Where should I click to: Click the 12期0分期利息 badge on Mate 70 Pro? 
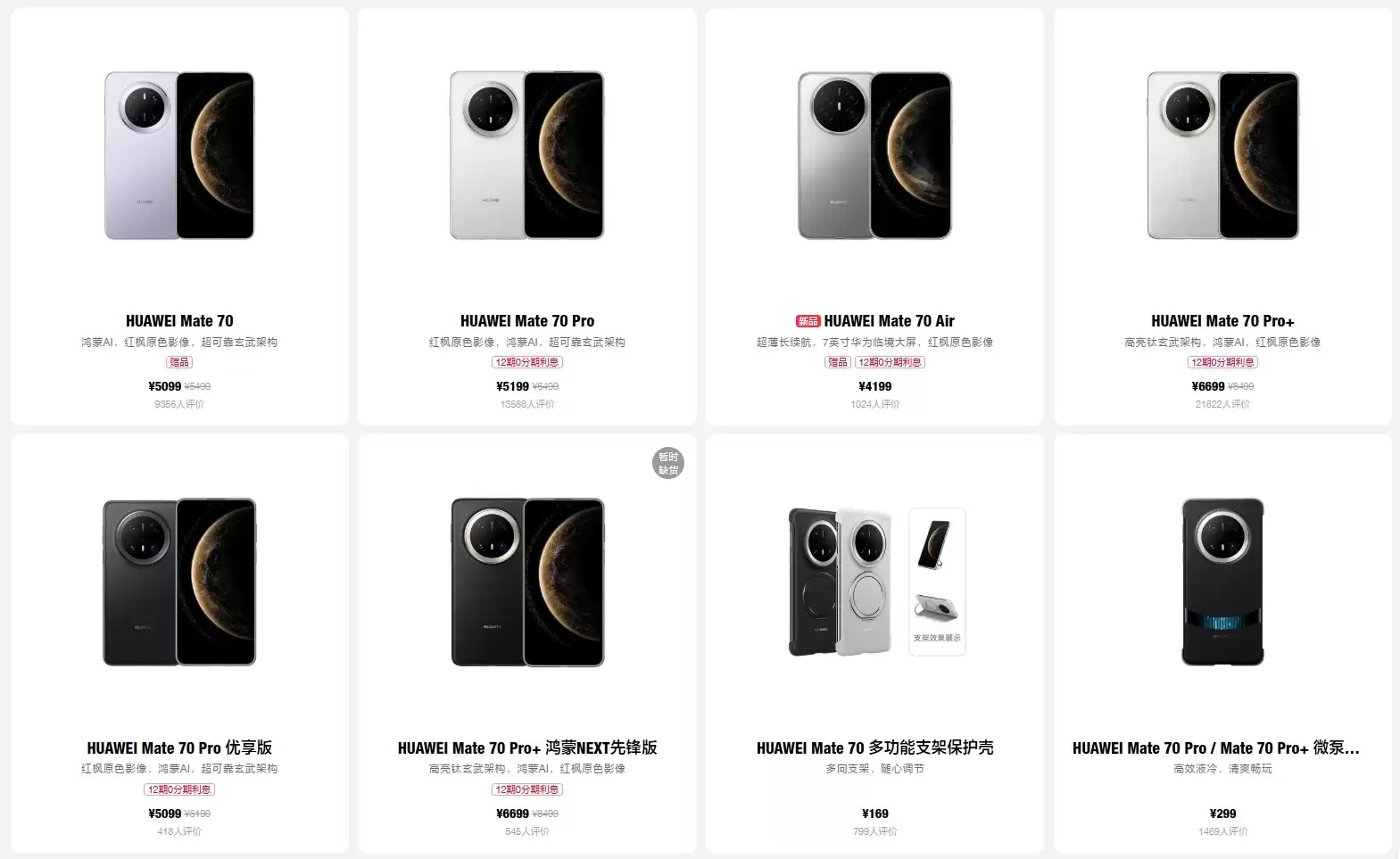pyautogui.click(x=526, y=362)
